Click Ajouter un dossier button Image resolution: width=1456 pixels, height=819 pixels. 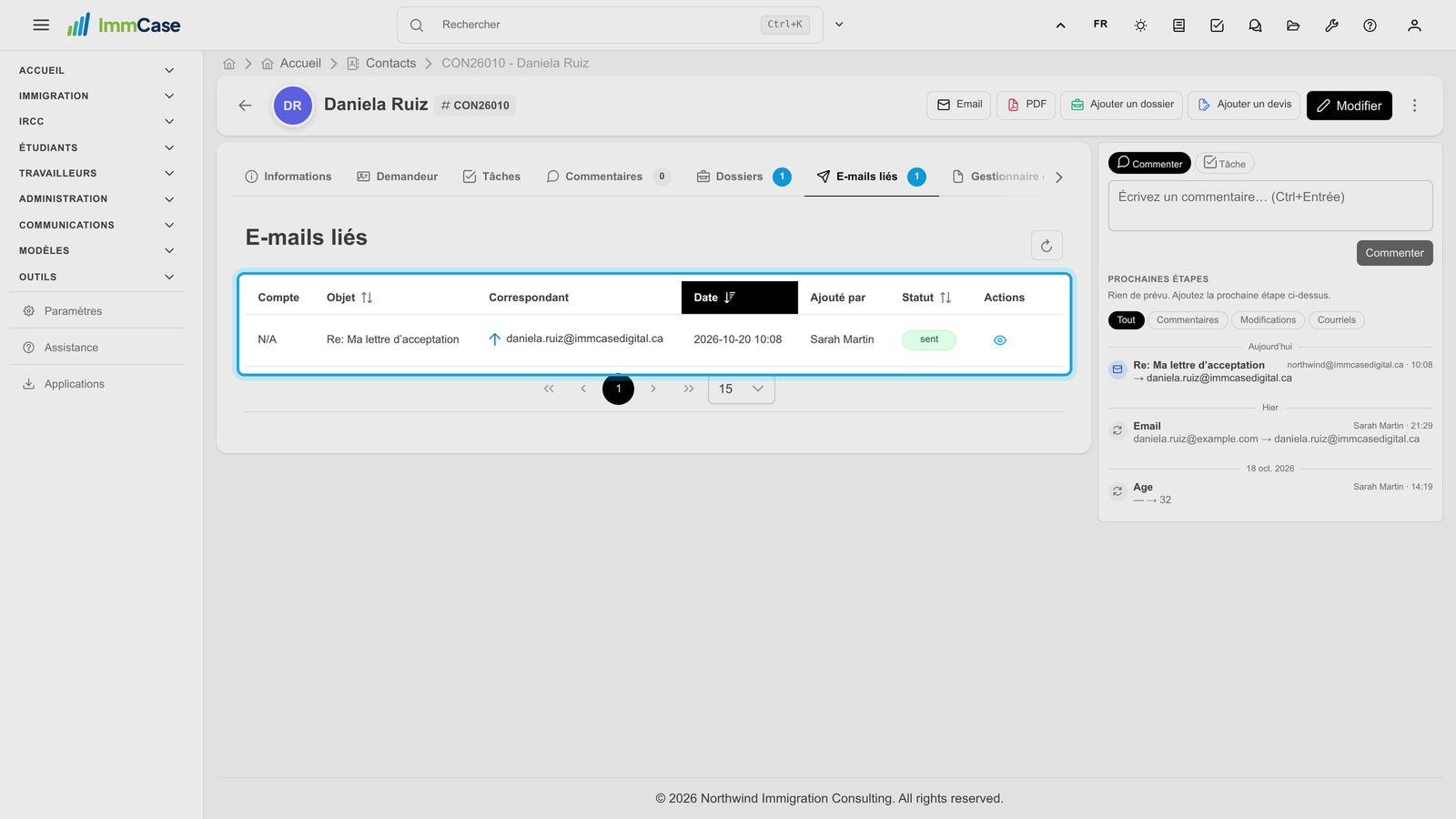(x=1121, y=105)
